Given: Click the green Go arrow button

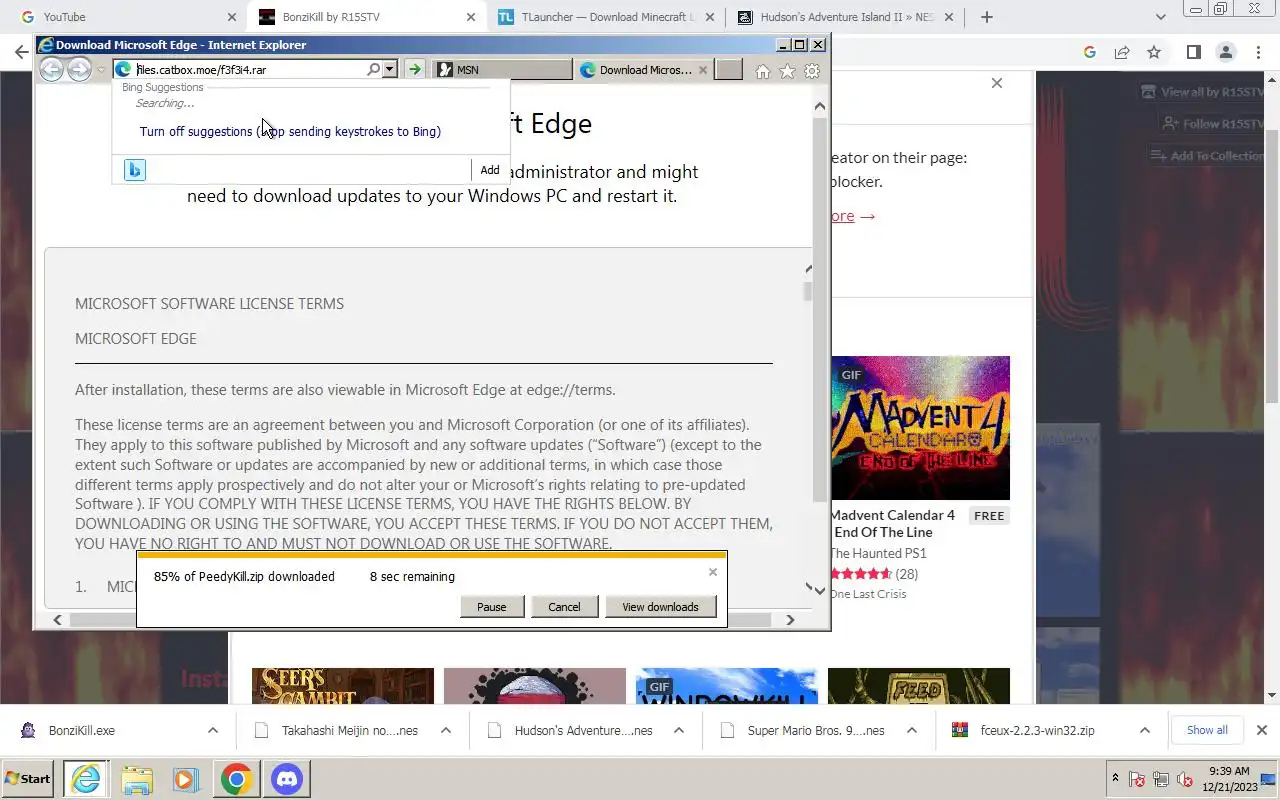Looking at the screenshot, I should (x=414, y=69).
